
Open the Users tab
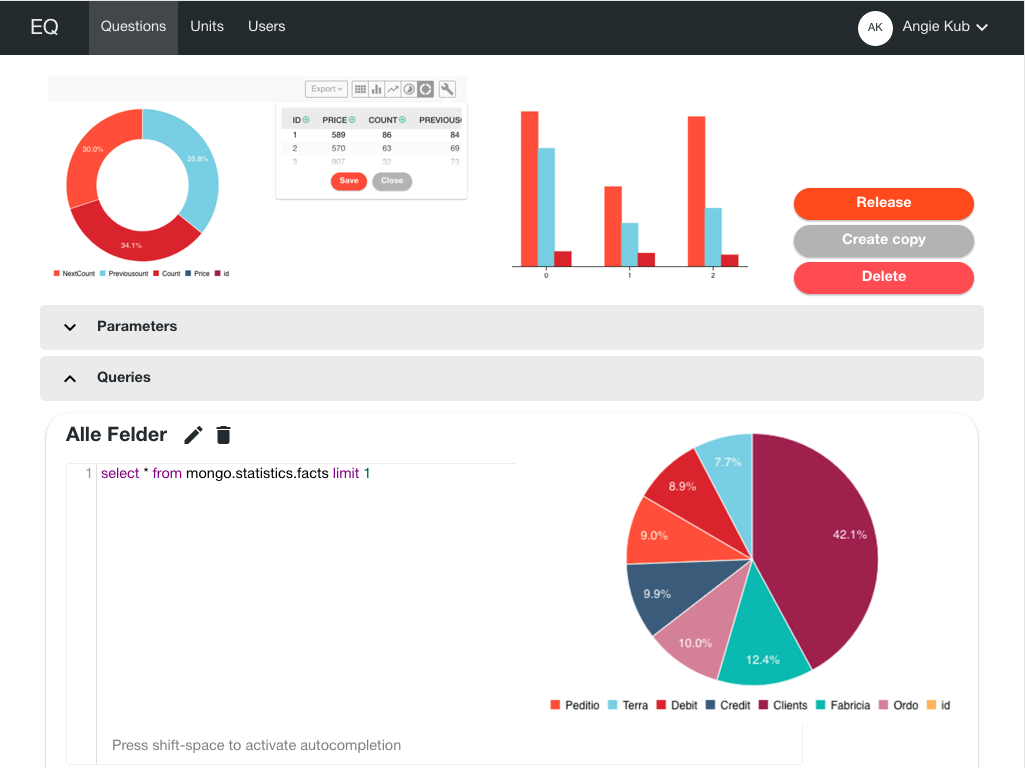click(x=267, y=27)
